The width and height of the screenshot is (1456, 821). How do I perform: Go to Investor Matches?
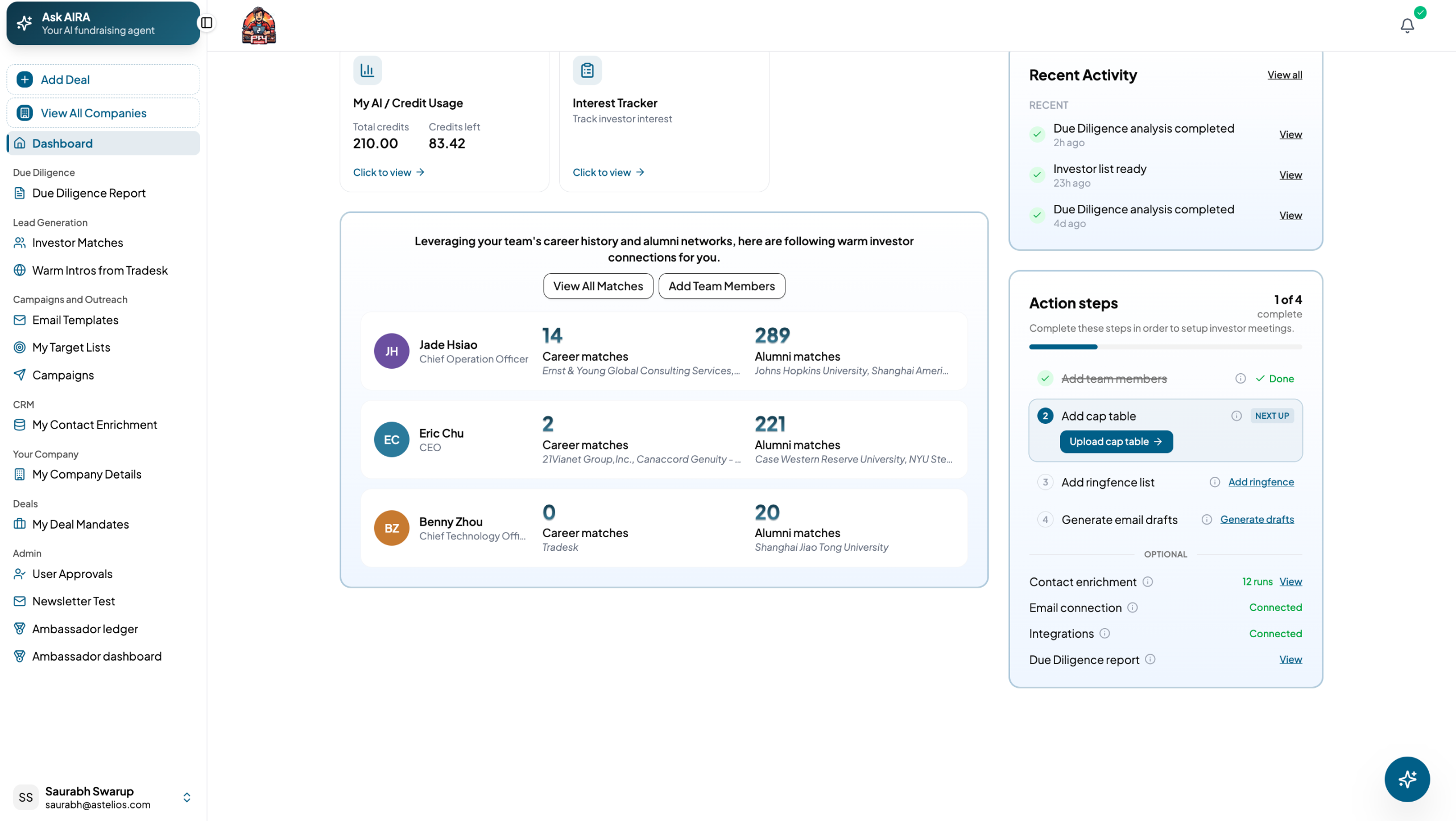pos(77,242)
